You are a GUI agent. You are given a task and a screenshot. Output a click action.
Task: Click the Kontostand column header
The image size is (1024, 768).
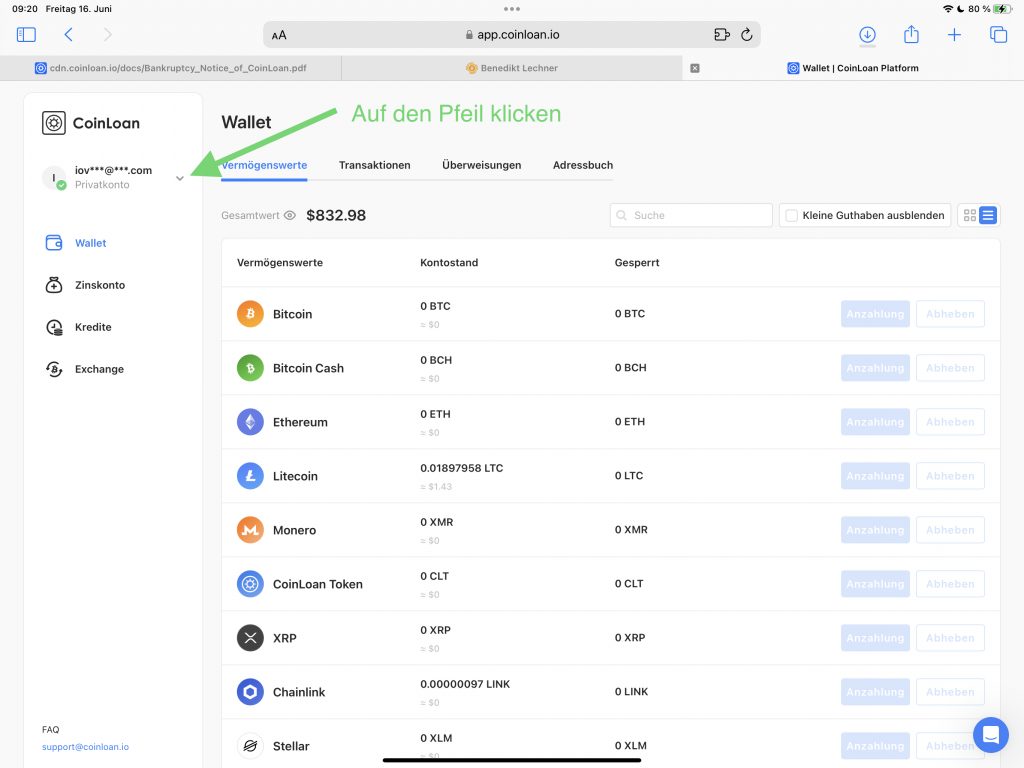click(449, 263)
